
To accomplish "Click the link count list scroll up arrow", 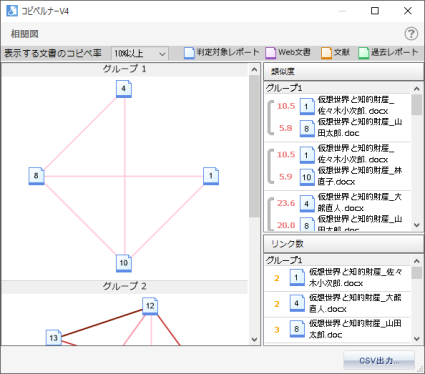I will 417,261.
